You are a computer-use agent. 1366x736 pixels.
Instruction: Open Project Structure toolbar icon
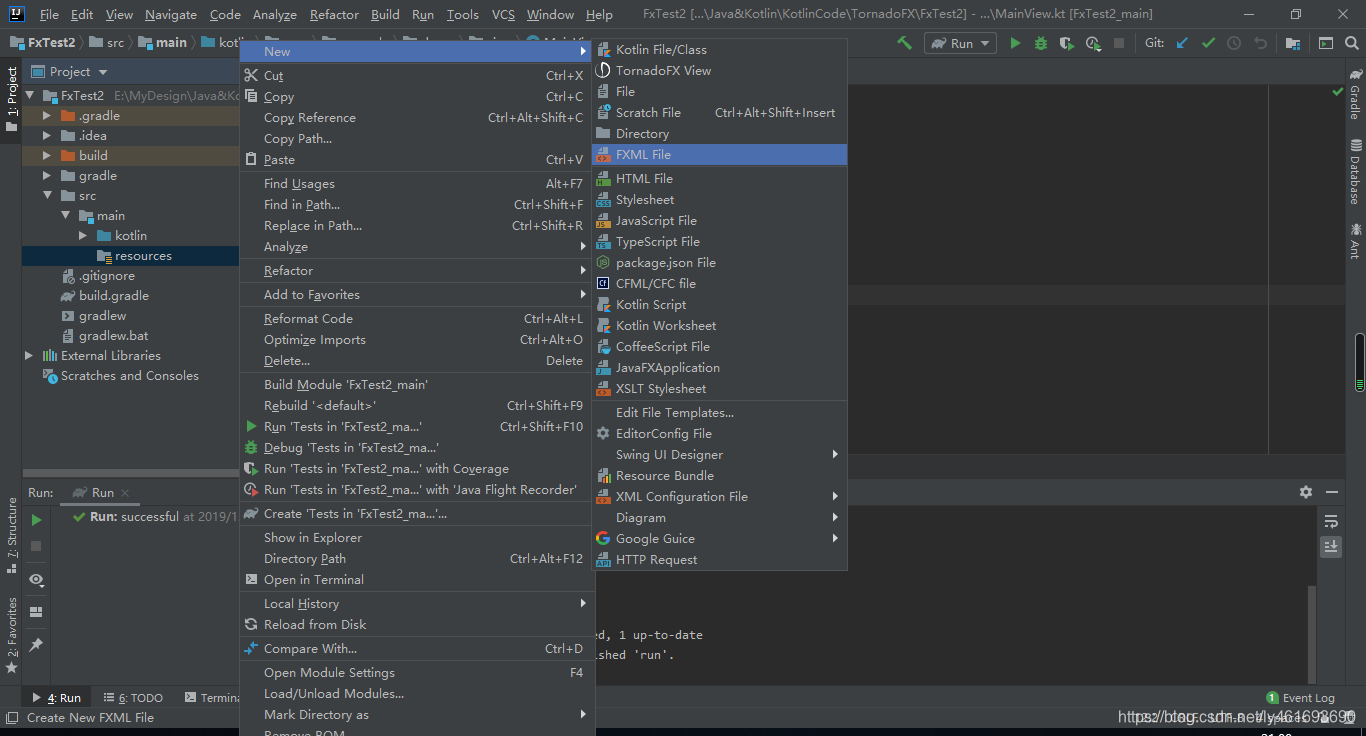(x=1293, y=43)
